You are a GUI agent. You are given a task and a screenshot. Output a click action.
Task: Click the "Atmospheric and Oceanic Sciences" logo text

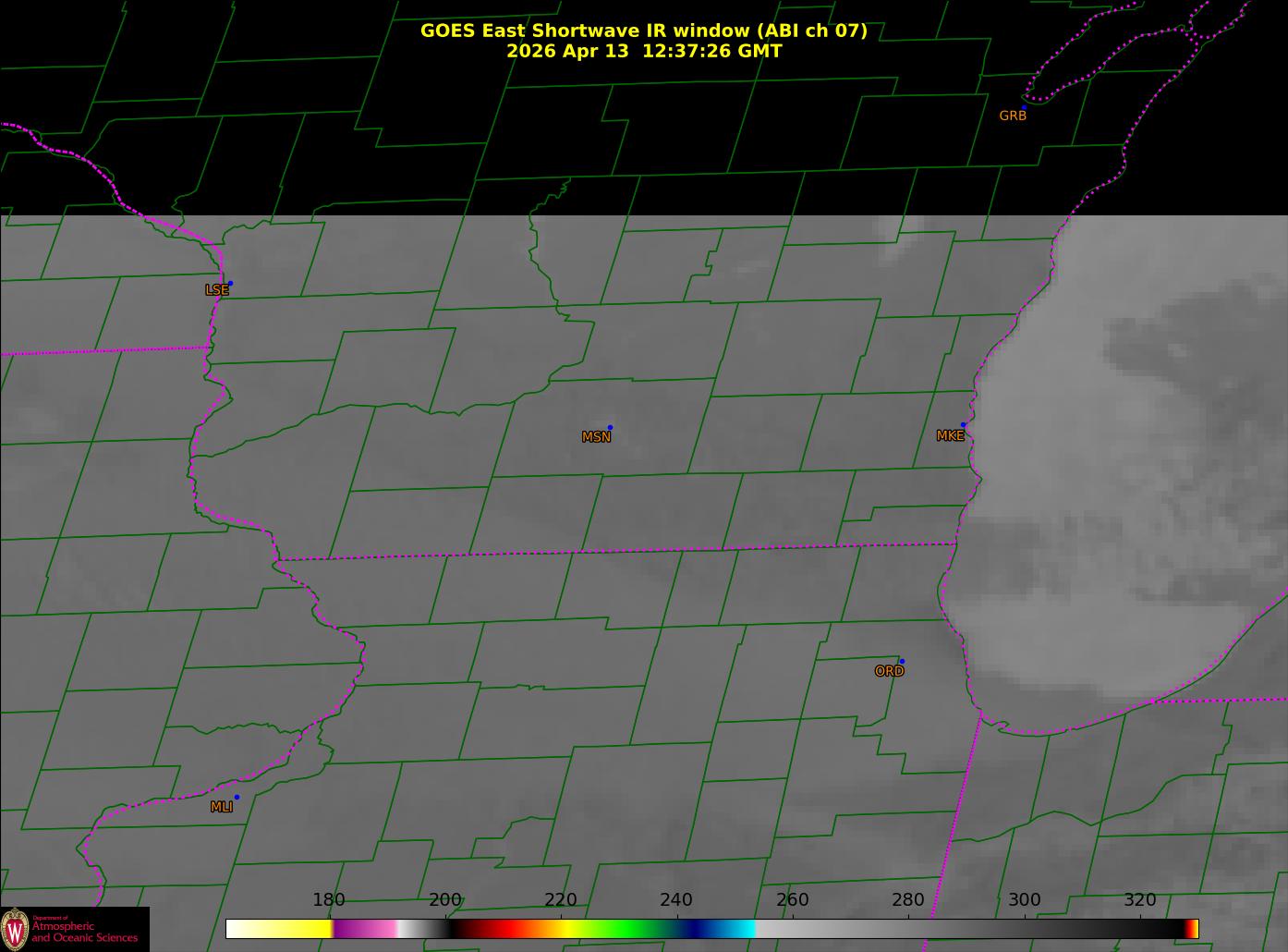pos(85,932)
